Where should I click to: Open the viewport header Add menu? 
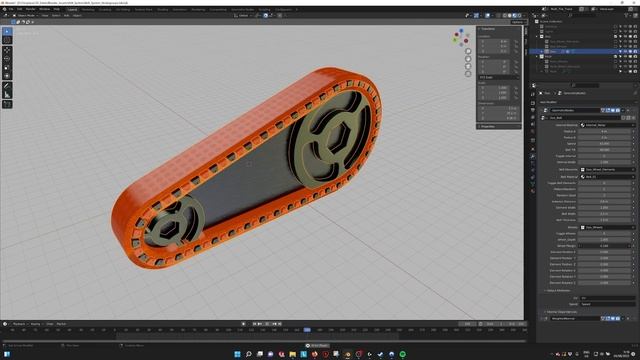pyautogui.click(x=66, y=16)
